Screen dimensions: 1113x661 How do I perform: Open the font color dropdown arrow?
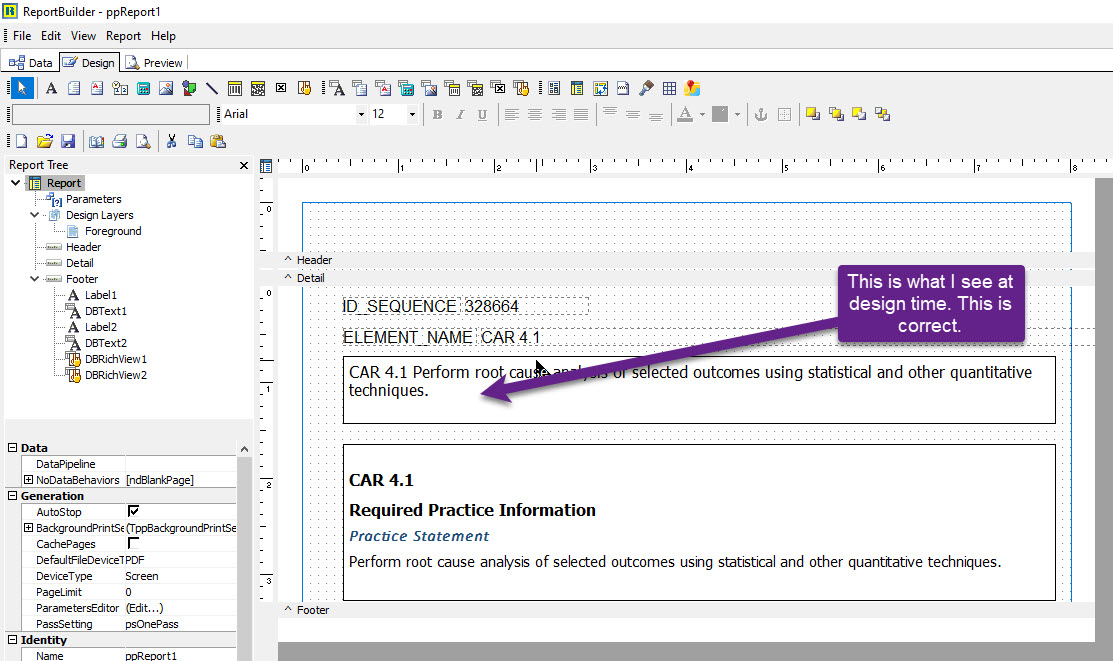coord(703,114)
